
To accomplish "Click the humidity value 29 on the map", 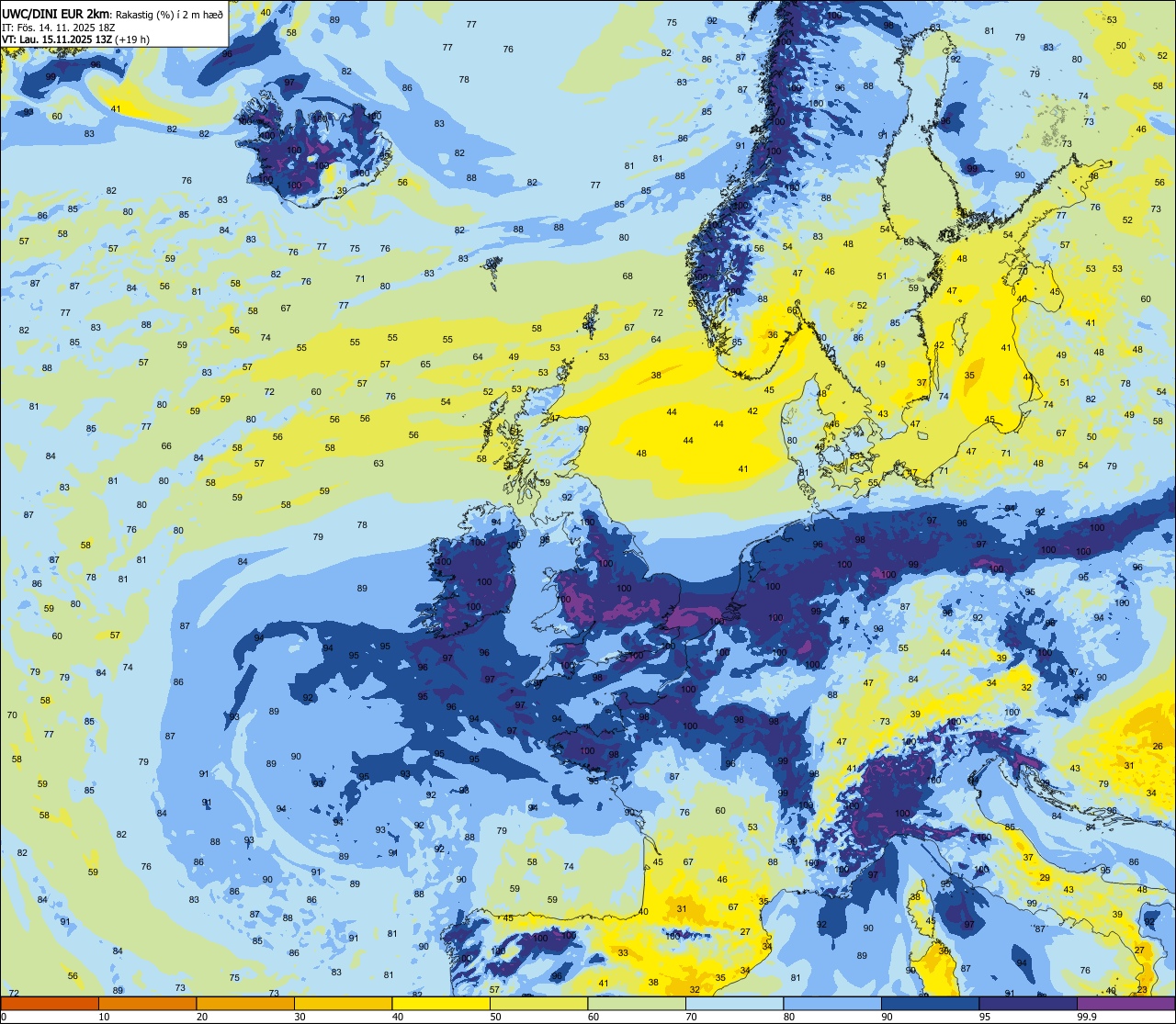I will pos(1045,878).
